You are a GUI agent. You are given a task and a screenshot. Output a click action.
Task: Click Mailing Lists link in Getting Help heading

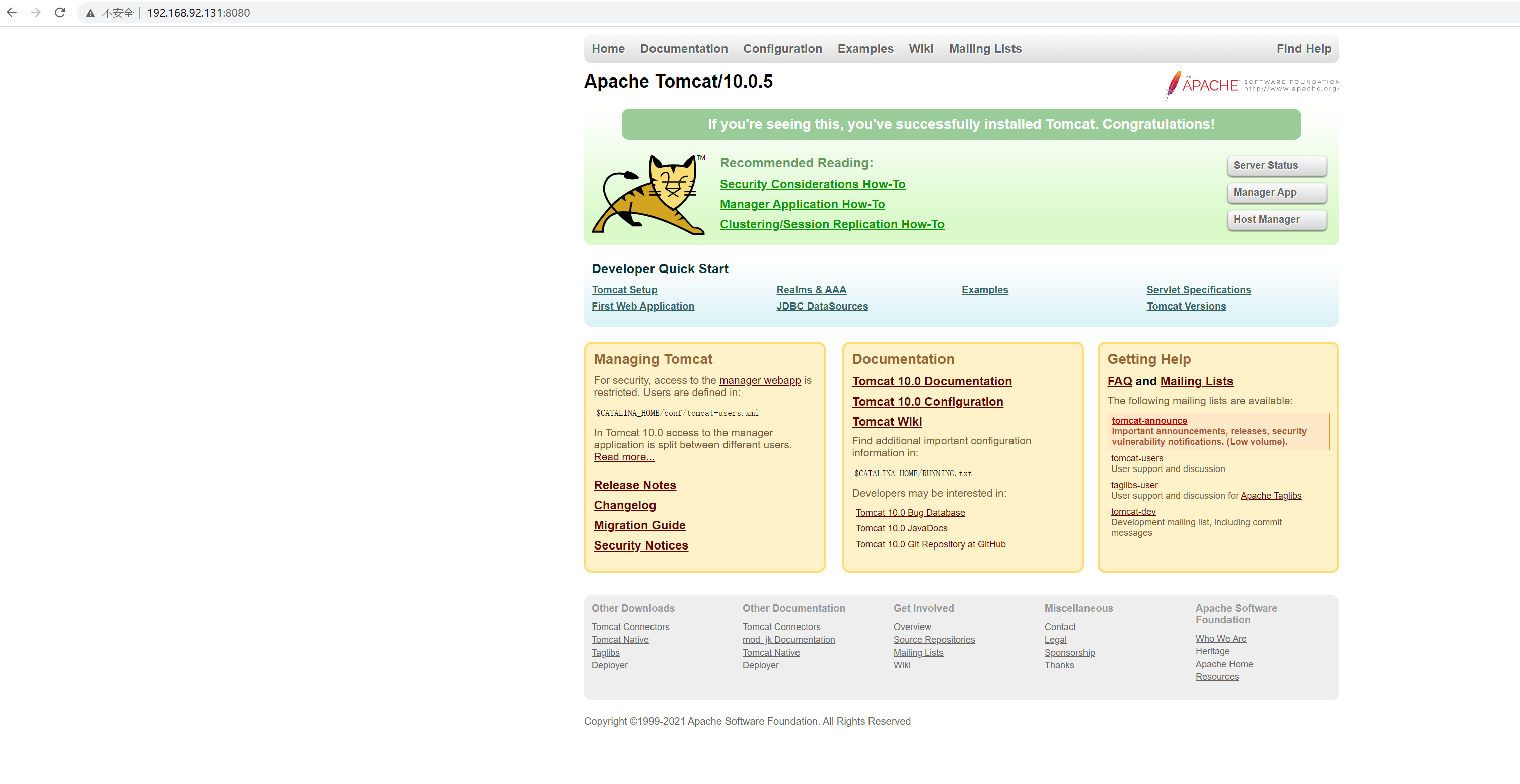tap(1197, 381)
